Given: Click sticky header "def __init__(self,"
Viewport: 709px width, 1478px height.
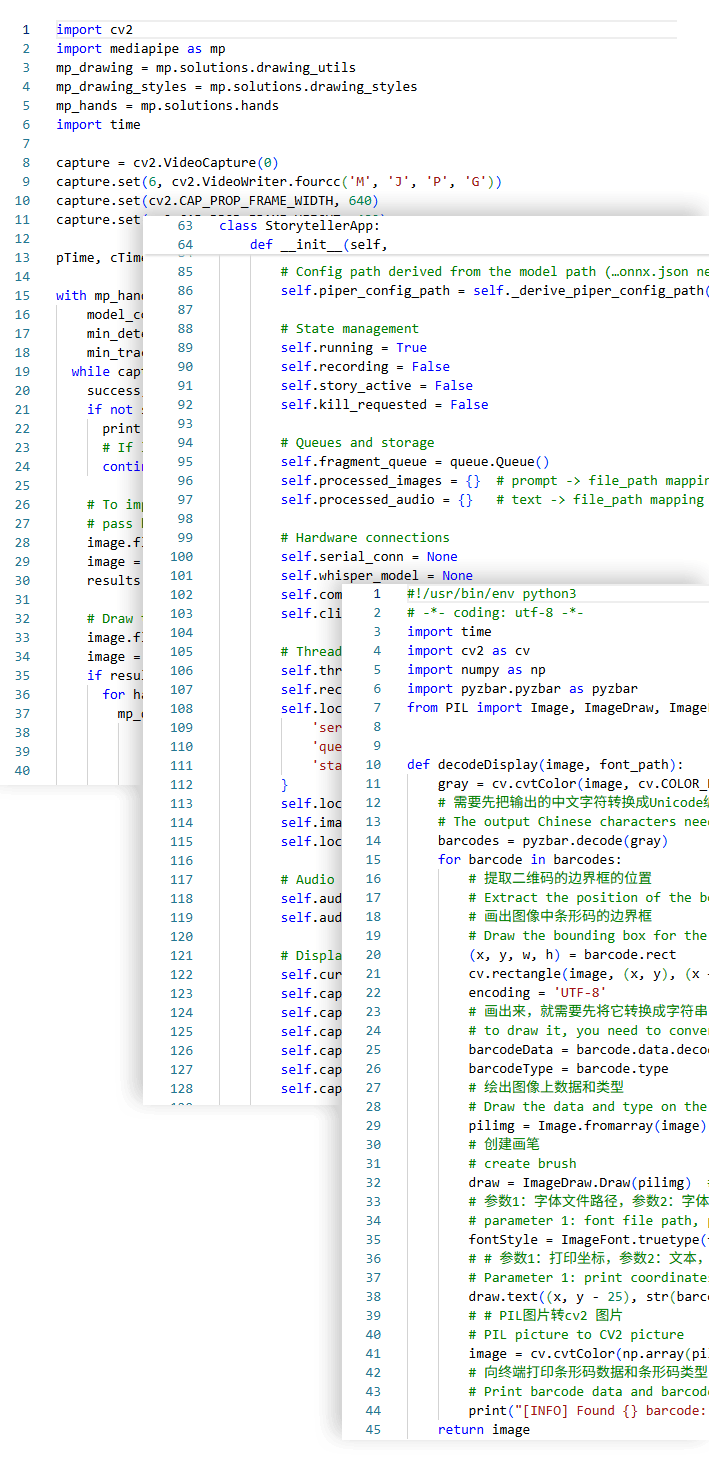Looking at the screenshot, I should (x=318, y=245).
